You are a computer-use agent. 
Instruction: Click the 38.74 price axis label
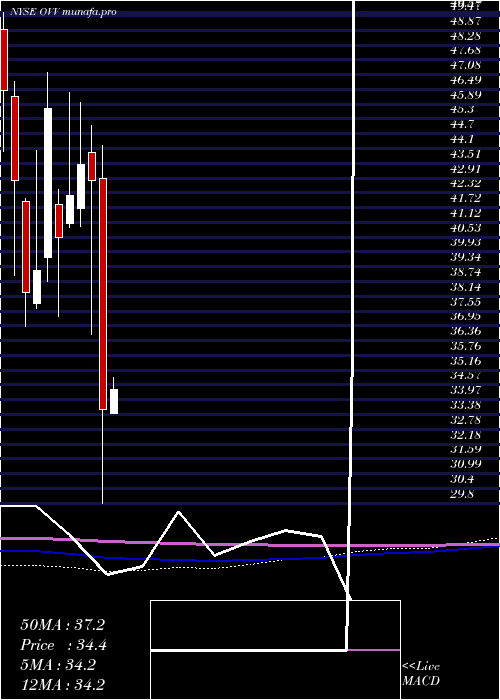466,272
